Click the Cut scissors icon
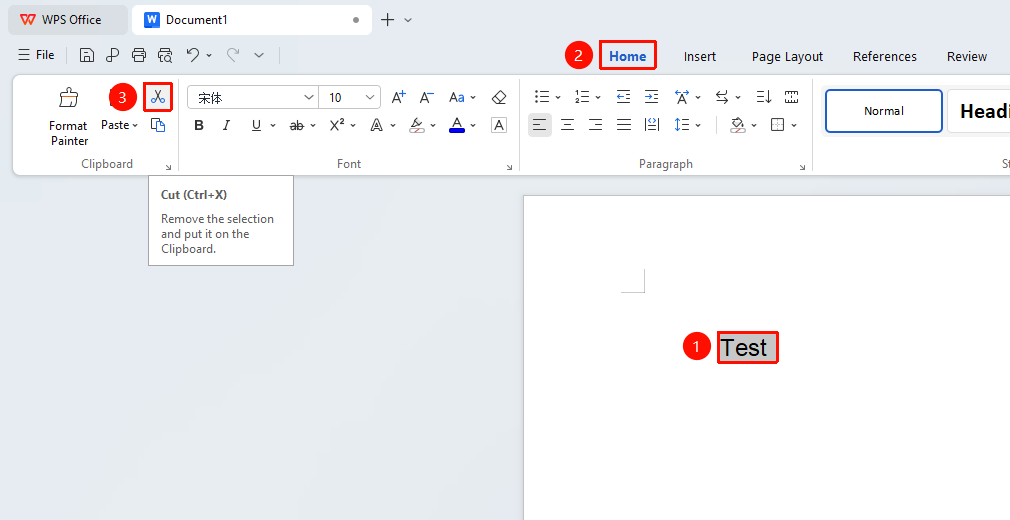Image resolution: width=1010 pixels, height=520 pixels. click(x=158, y=97)
